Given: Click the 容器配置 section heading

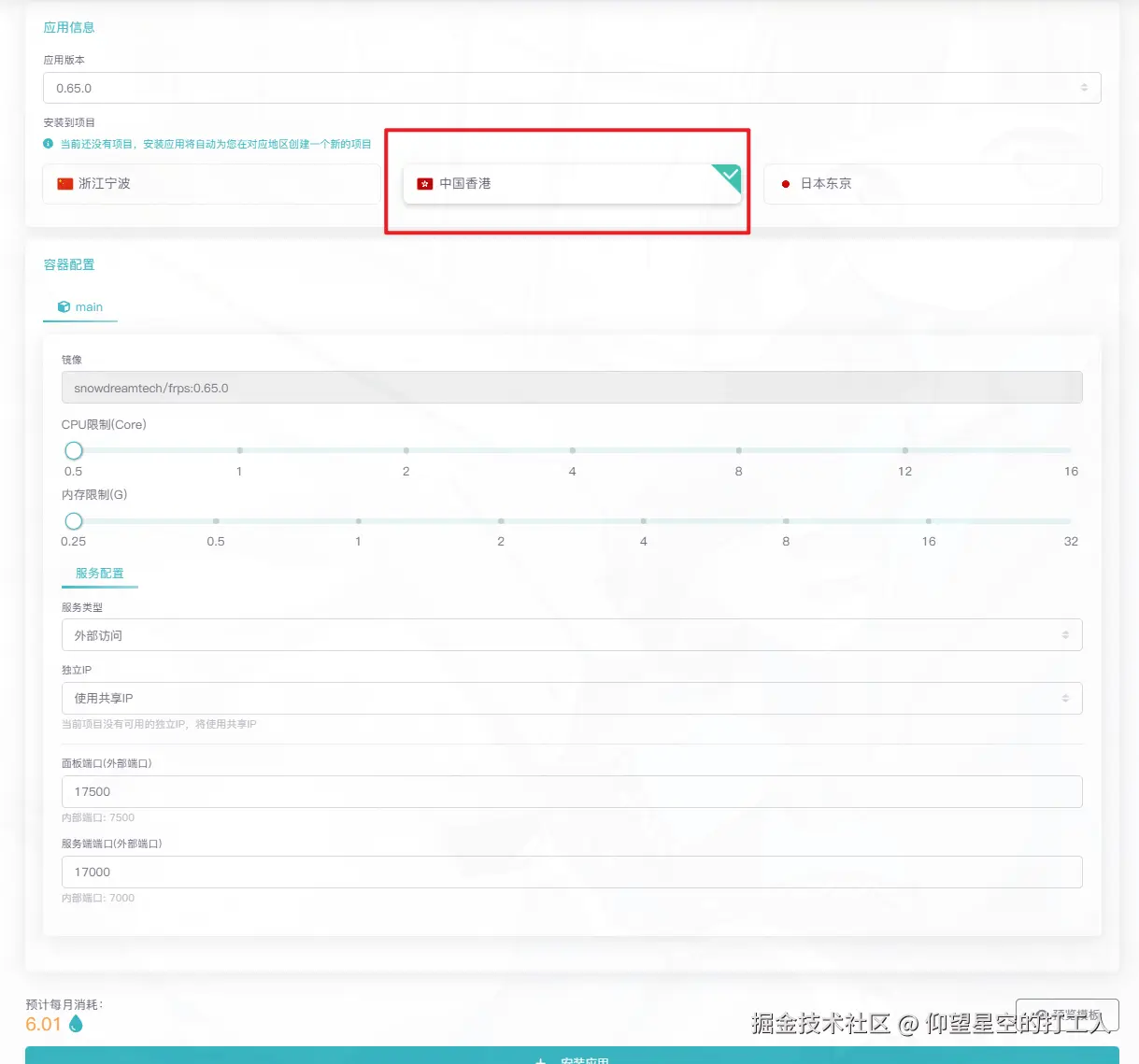Looking at the screenshot, I should click(x=69, y=264).
